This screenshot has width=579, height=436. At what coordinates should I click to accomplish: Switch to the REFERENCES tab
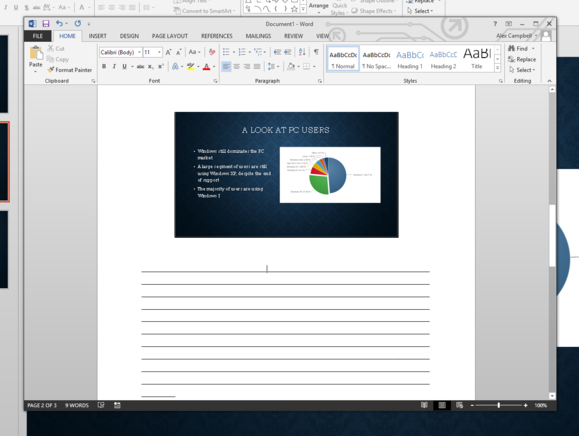(x=217, y=36)
